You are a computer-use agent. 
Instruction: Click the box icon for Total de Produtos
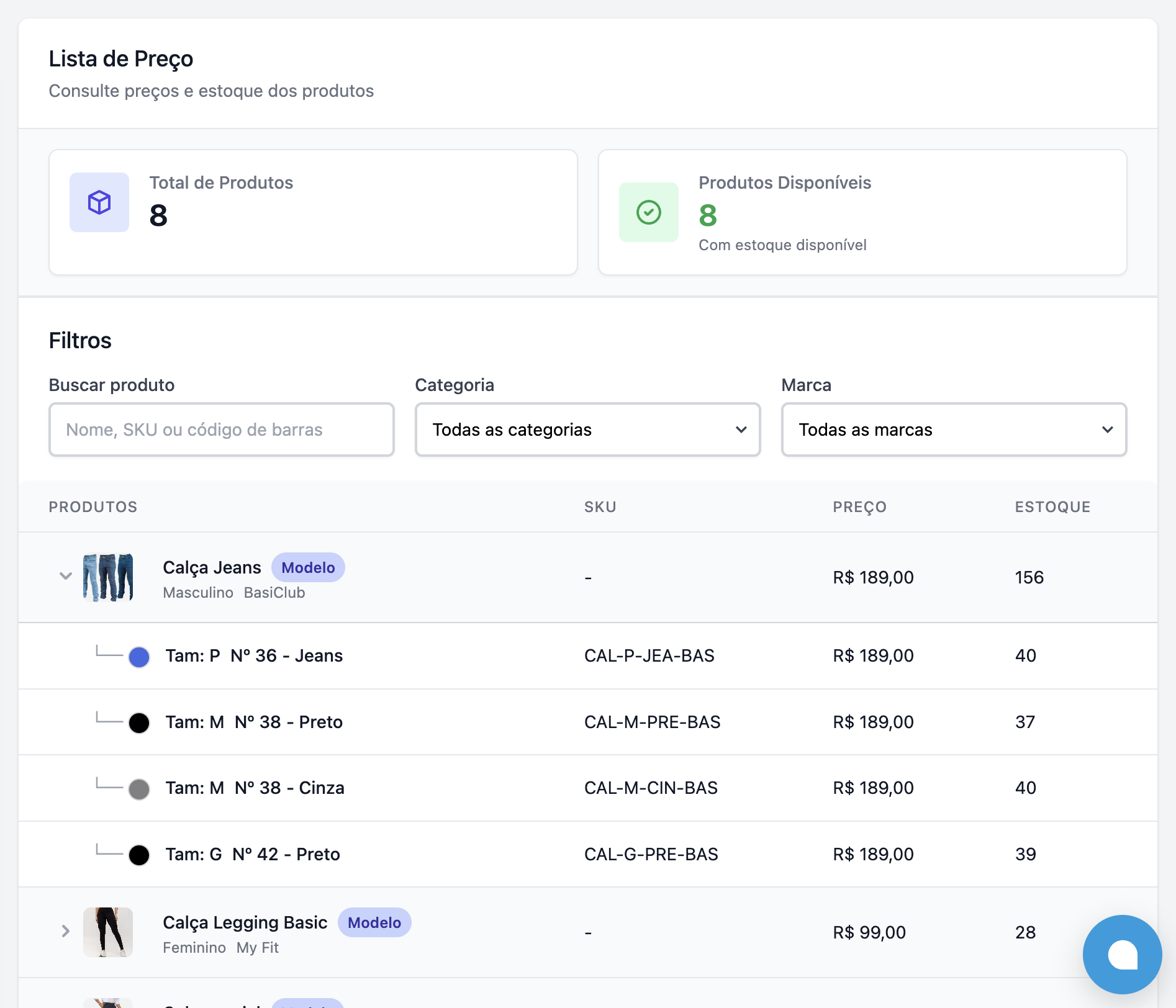[99, 202]
